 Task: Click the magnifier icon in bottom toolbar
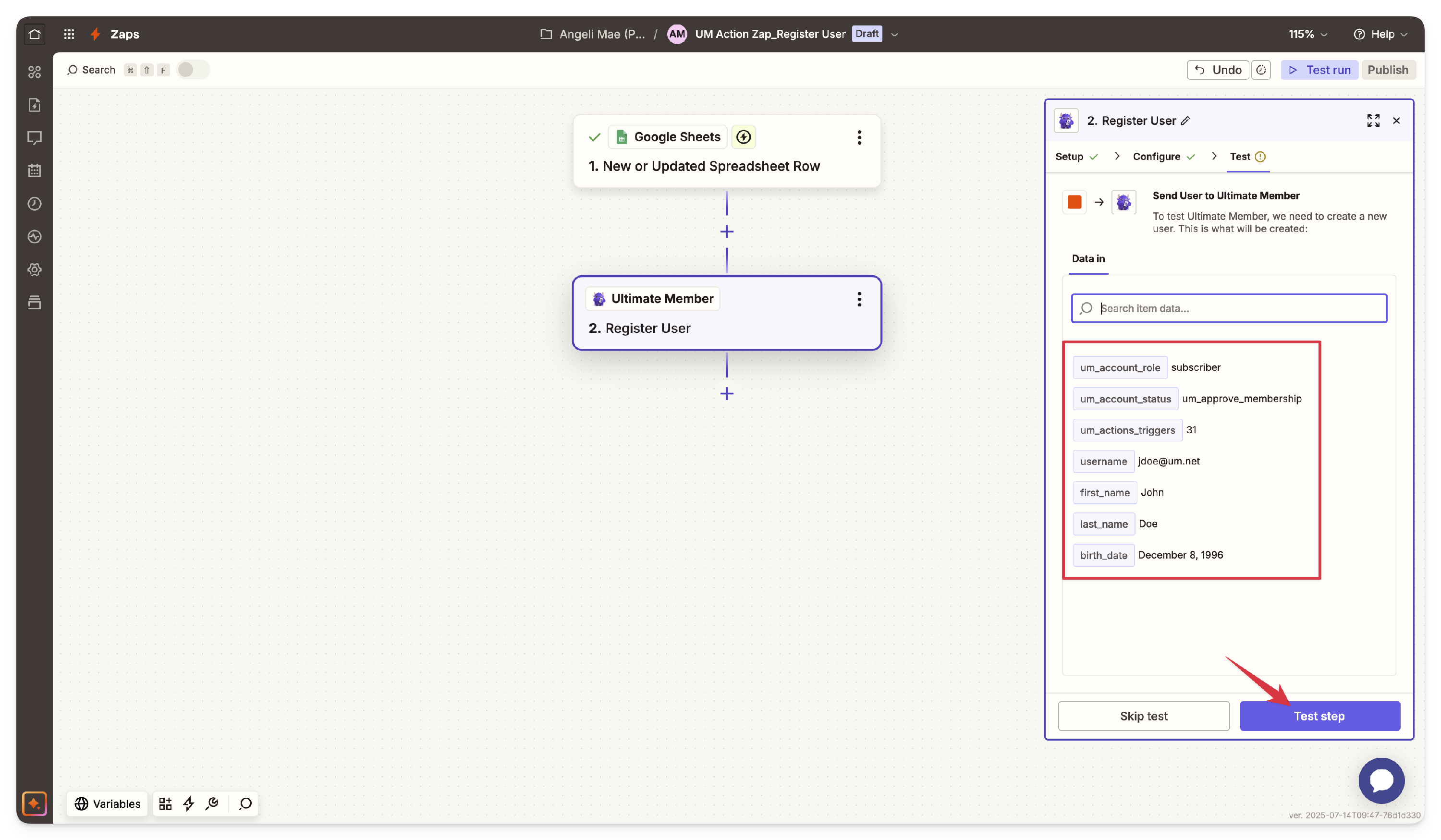[245, 803]
